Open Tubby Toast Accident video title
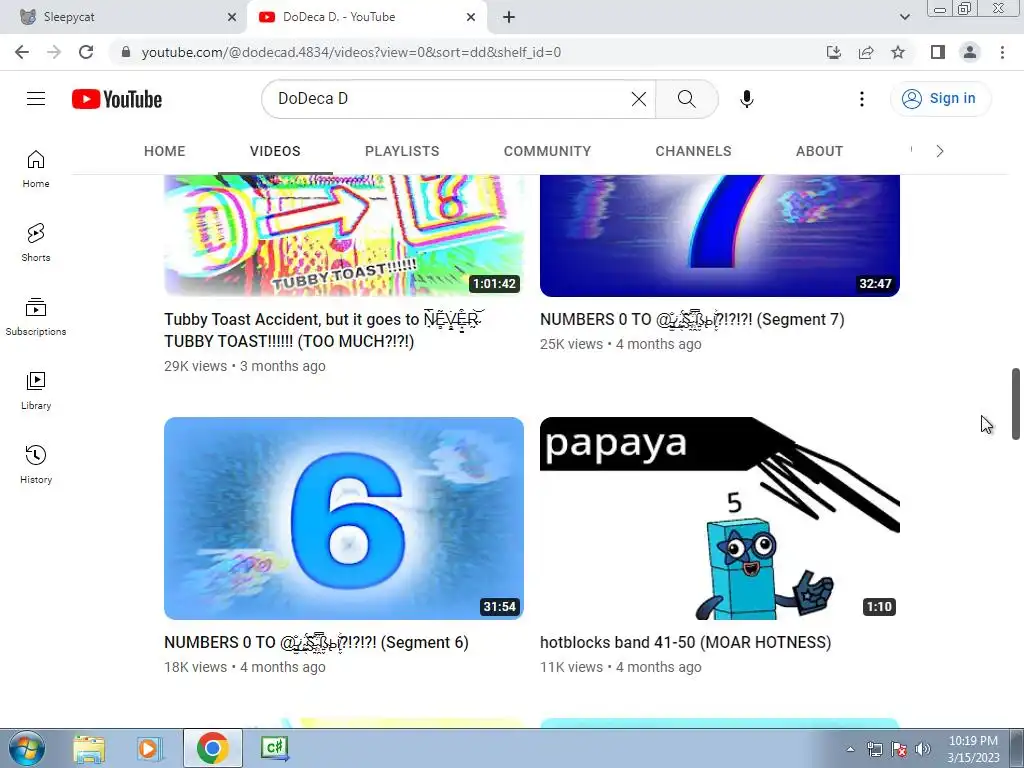Viewport: 1024px width, 768px height. tap(324, 330)
